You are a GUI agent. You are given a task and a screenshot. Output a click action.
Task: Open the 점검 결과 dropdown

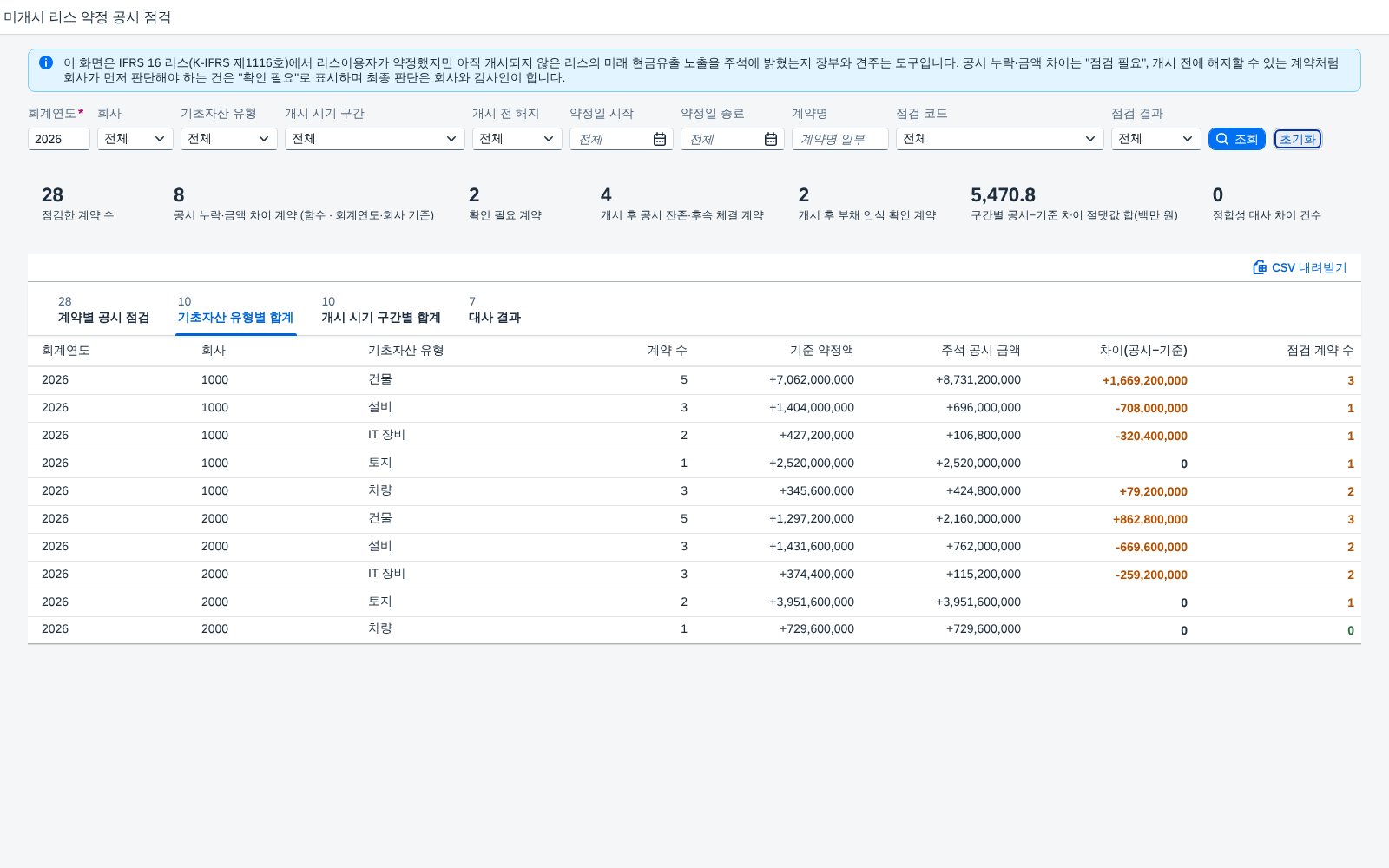[x=1156, y=139]
